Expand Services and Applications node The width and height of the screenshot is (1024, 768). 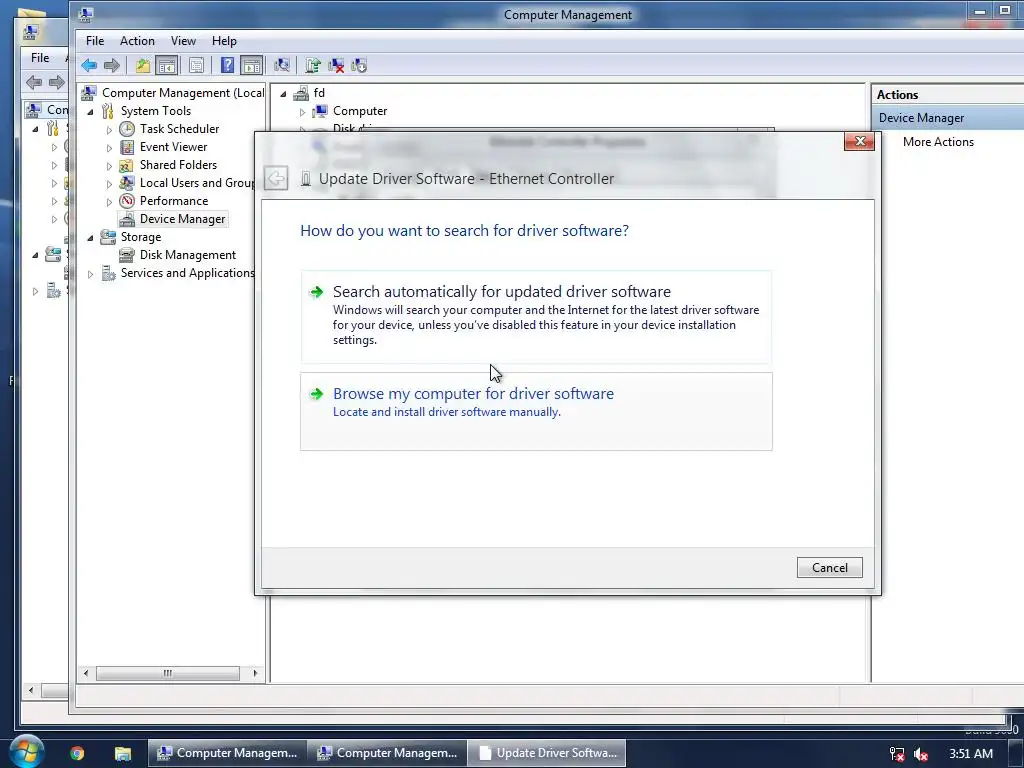click(91, 274)
